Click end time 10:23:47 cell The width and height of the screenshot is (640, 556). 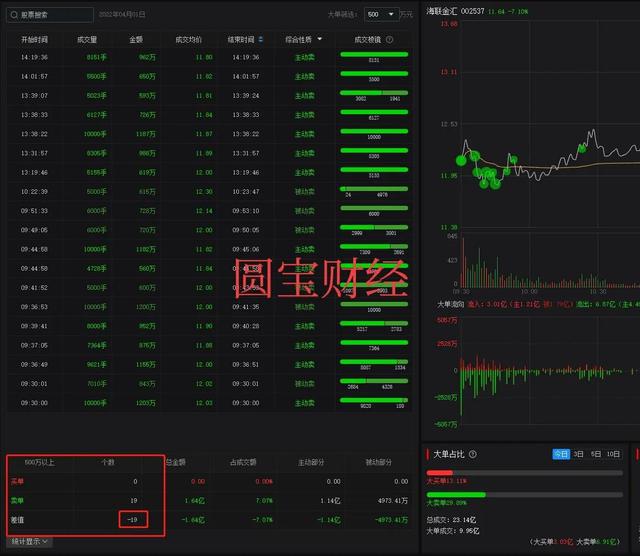click(x=246, y=192)
